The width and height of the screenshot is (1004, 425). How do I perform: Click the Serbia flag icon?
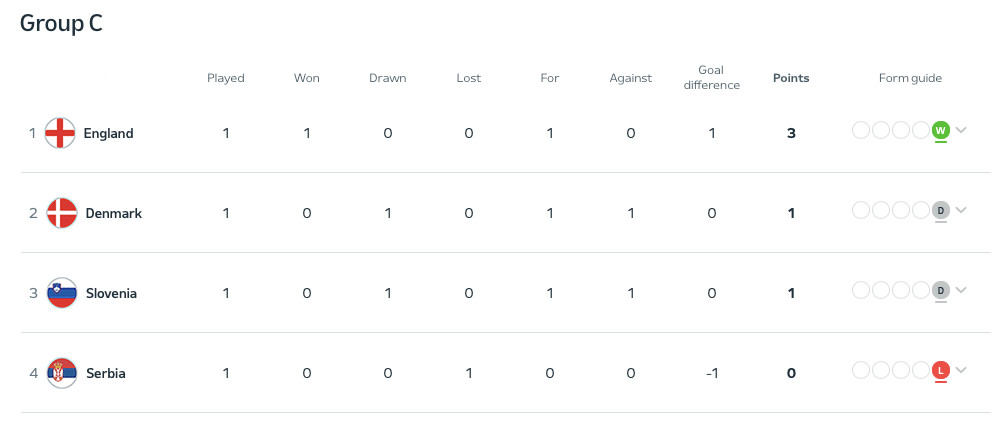click(62, 373)
